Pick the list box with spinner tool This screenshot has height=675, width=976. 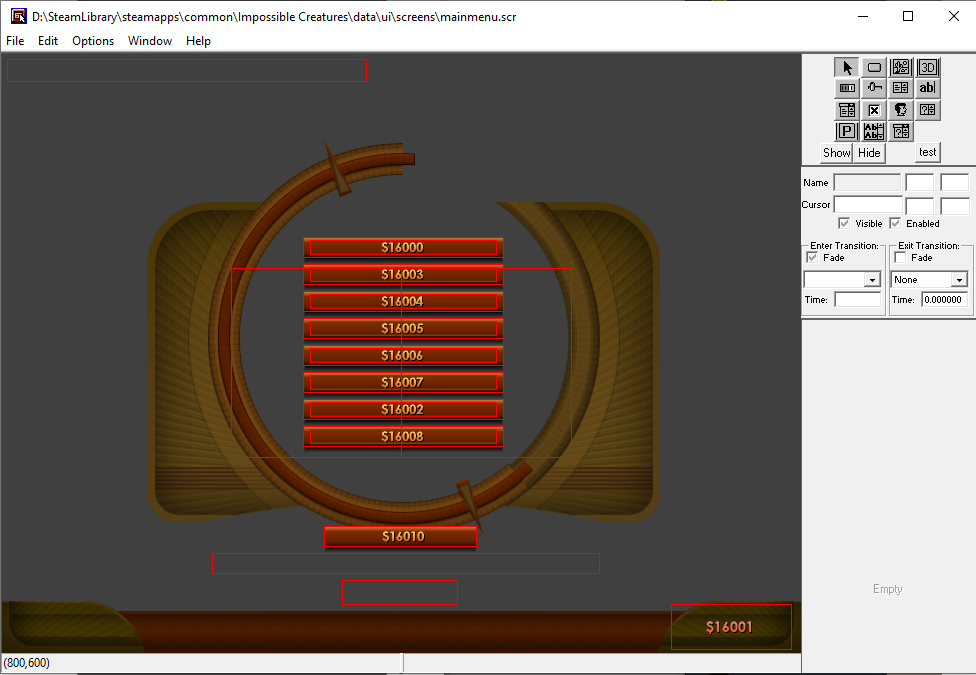click(901, 88)
